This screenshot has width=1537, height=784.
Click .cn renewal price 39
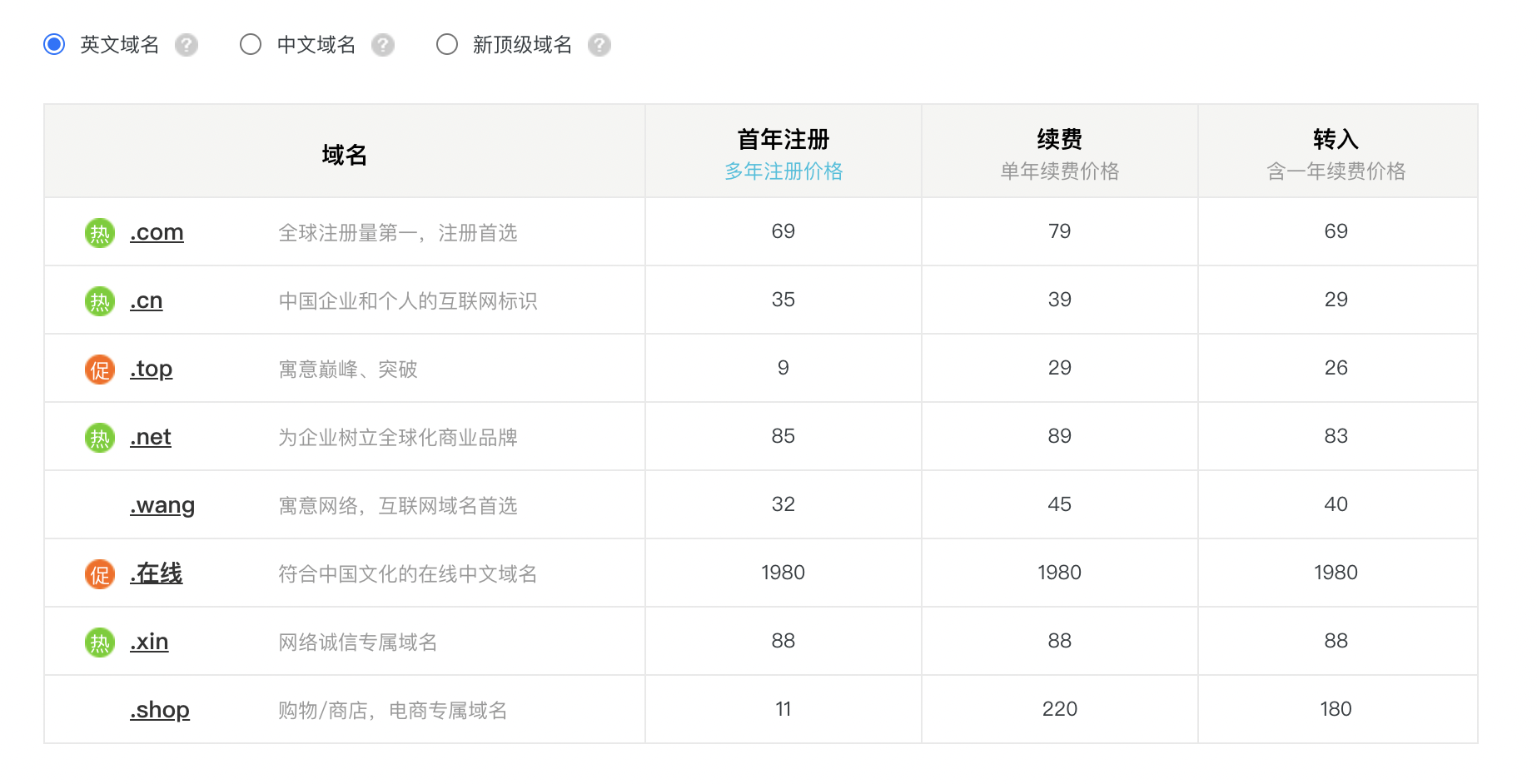click(1060, 300)
